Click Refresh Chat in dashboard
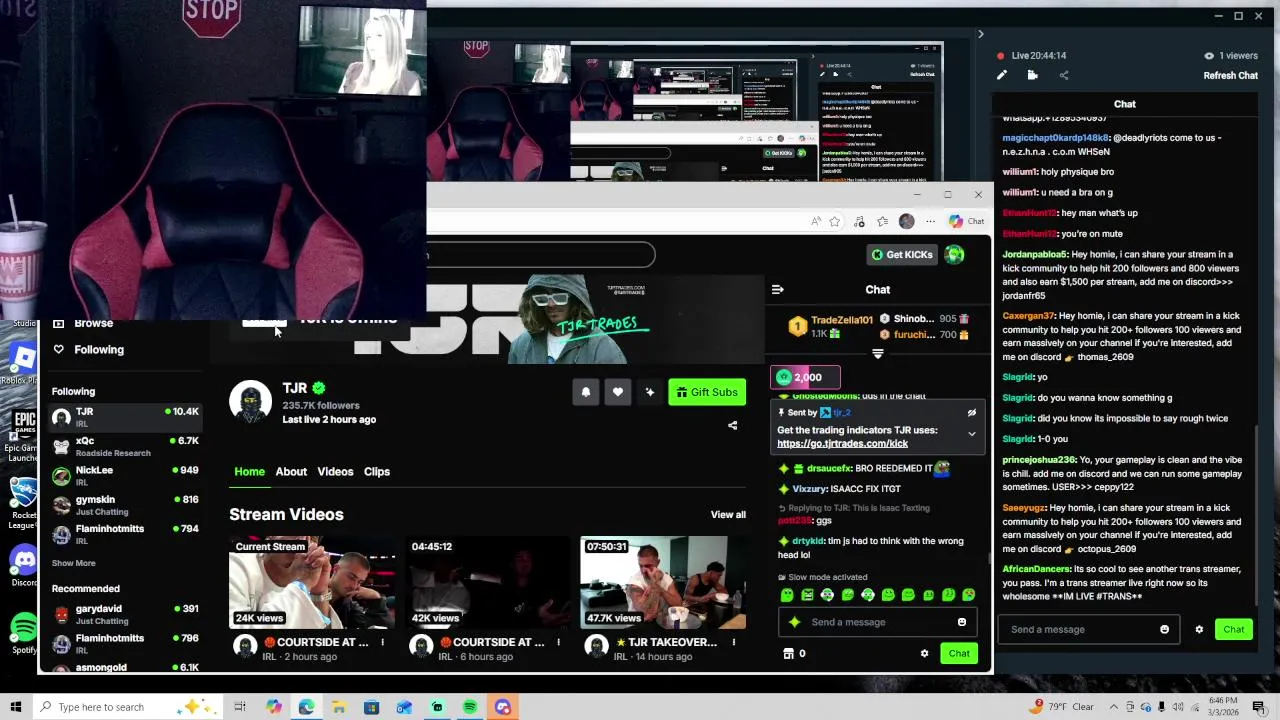Viewport: 1280px width, 720px height. (1230, 76)
